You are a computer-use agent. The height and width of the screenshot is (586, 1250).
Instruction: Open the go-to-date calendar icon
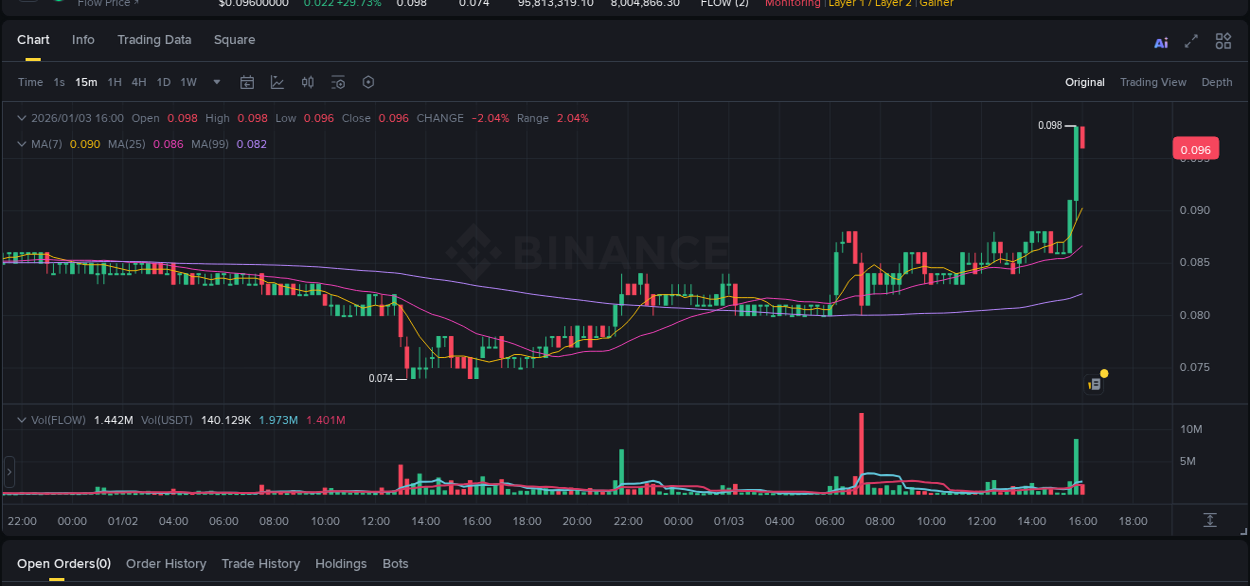tap(247, 82)
